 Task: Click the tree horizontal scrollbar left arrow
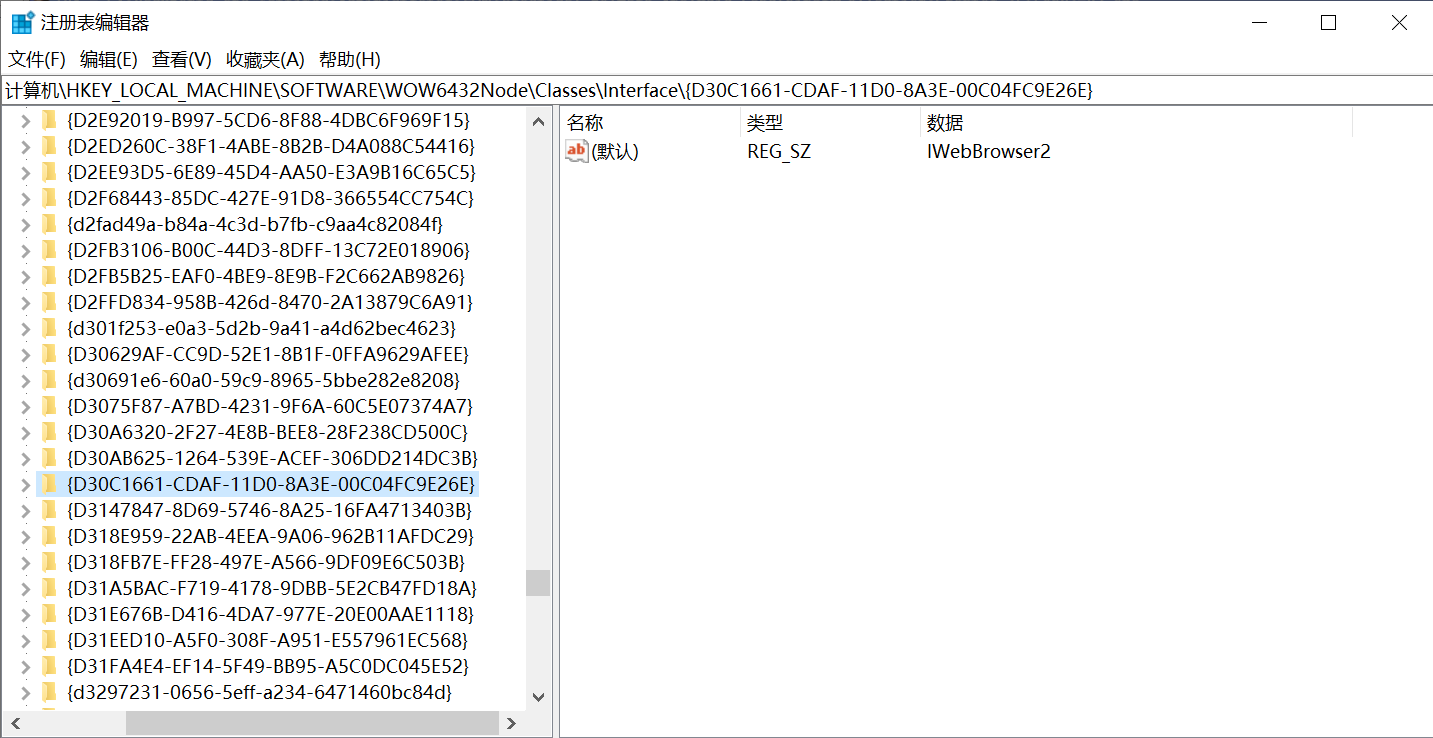tap(14, 722)
